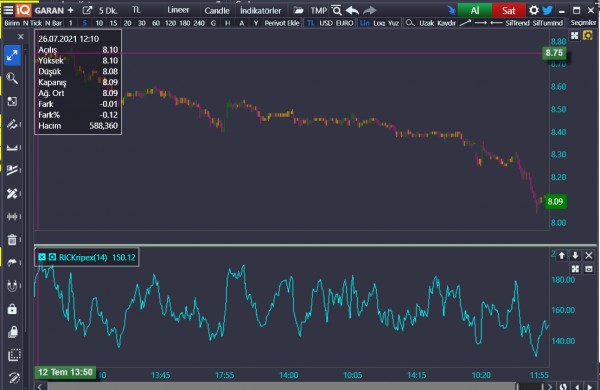The height and width of the screenshot is (390, 600).
Task: Open the hamburger main menu
Action: (8, 10)
